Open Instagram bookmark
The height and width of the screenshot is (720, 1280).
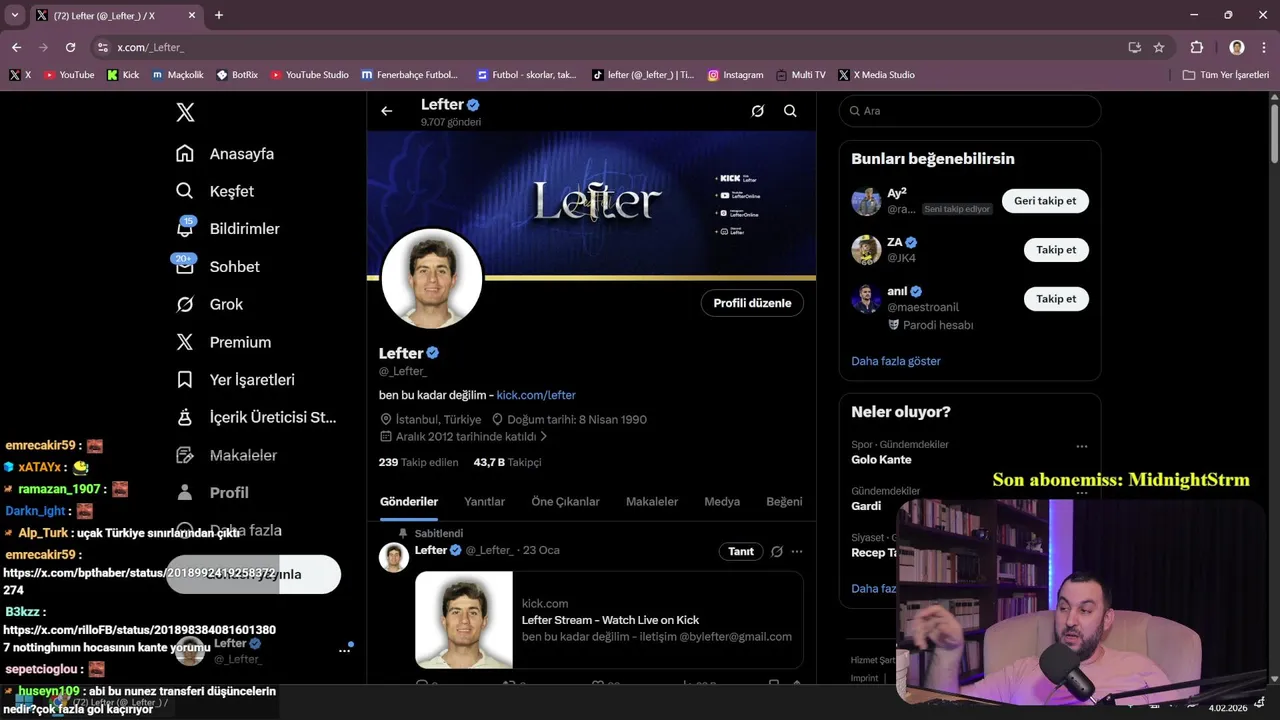point(735,75)
